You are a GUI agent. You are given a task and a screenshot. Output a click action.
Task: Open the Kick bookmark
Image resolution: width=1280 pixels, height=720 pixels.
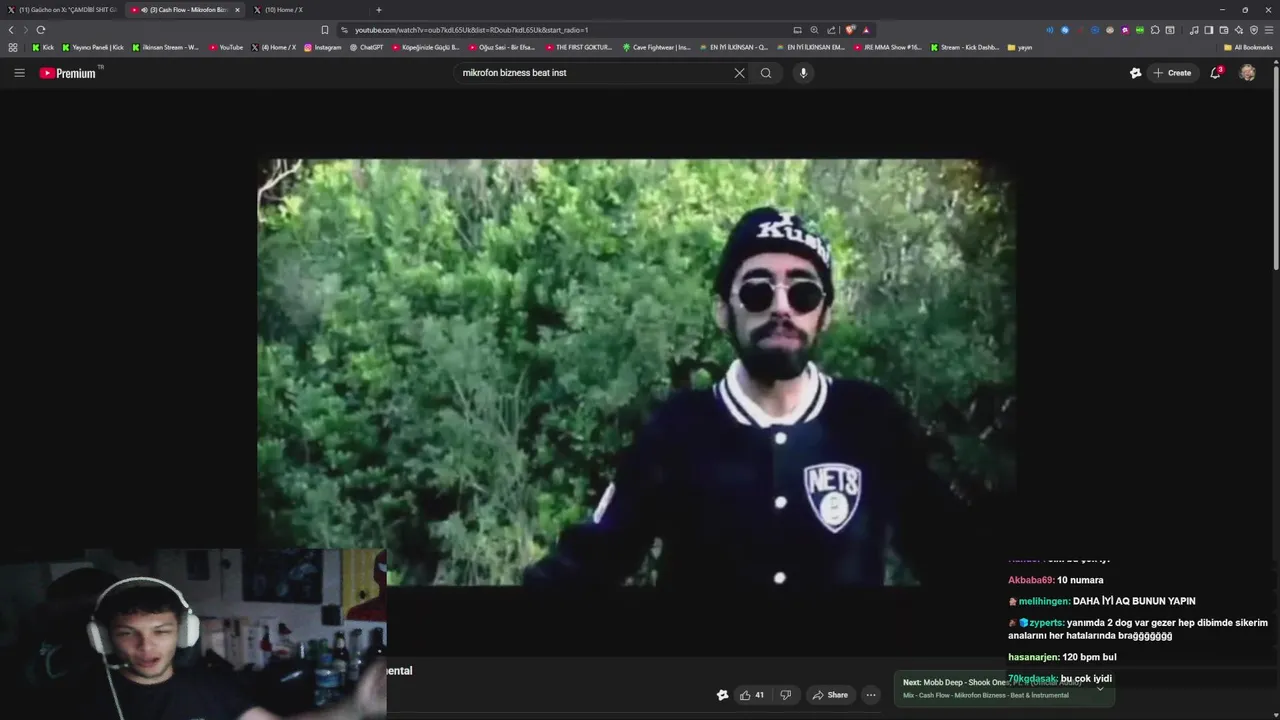tap(43, 47)
